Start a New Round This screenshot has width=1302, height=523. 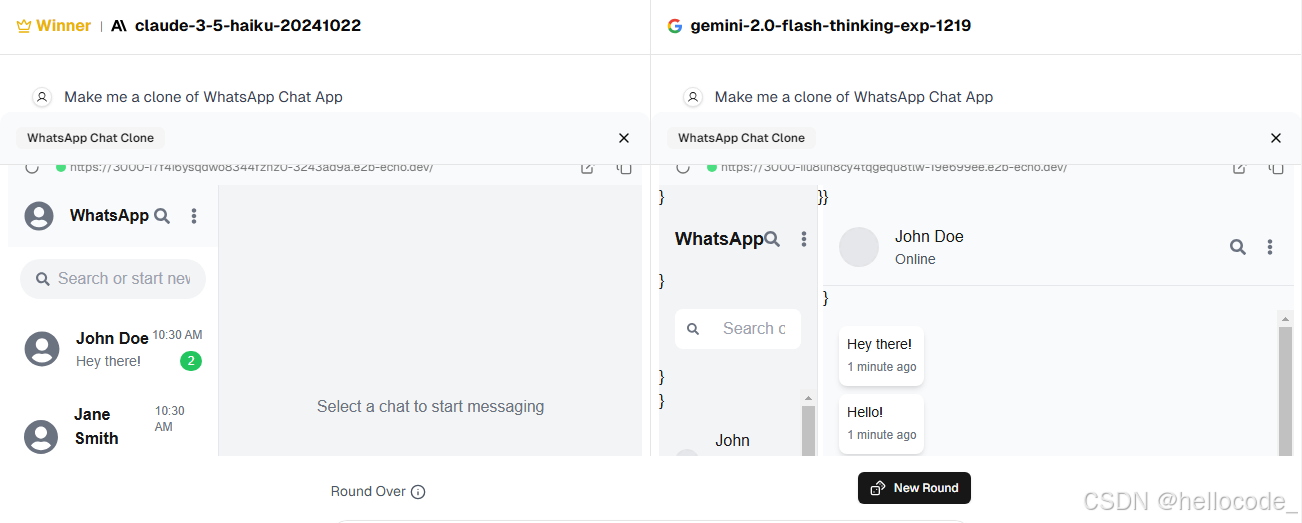[x=914, y=488]
